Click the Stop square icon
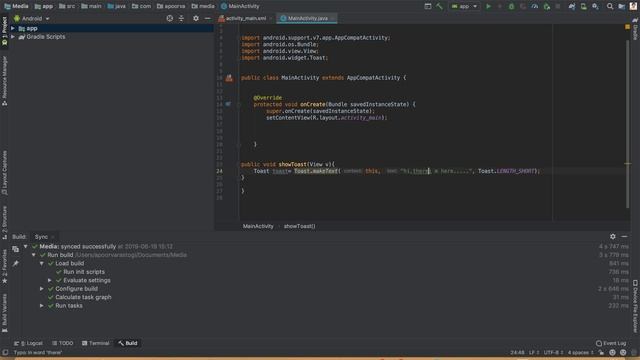Viewport: 640px width, 360px height. pyautogui.click(x=558, y=6)
